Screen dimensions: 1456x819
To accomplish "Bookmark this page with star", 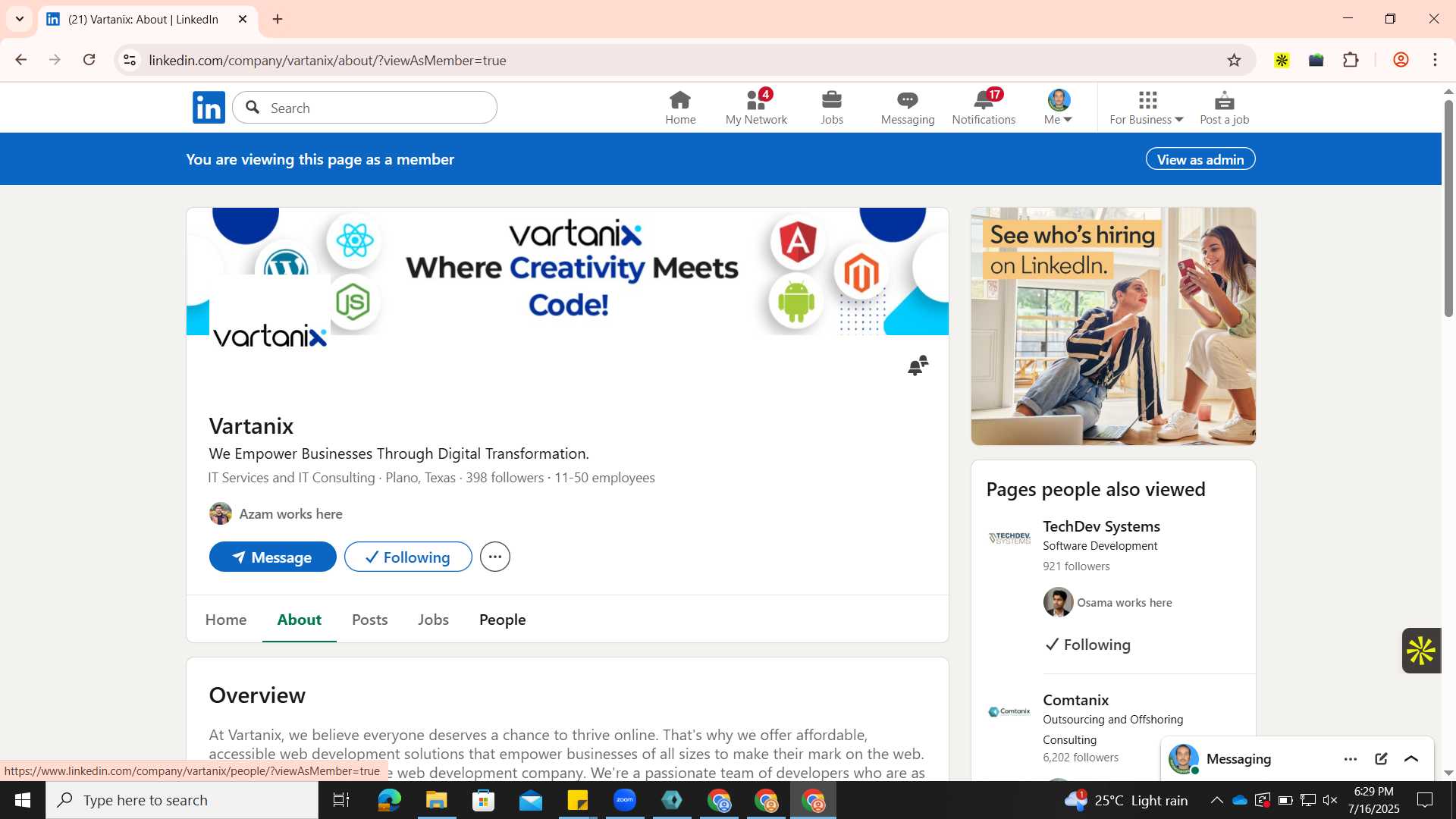I will 1234,60.
